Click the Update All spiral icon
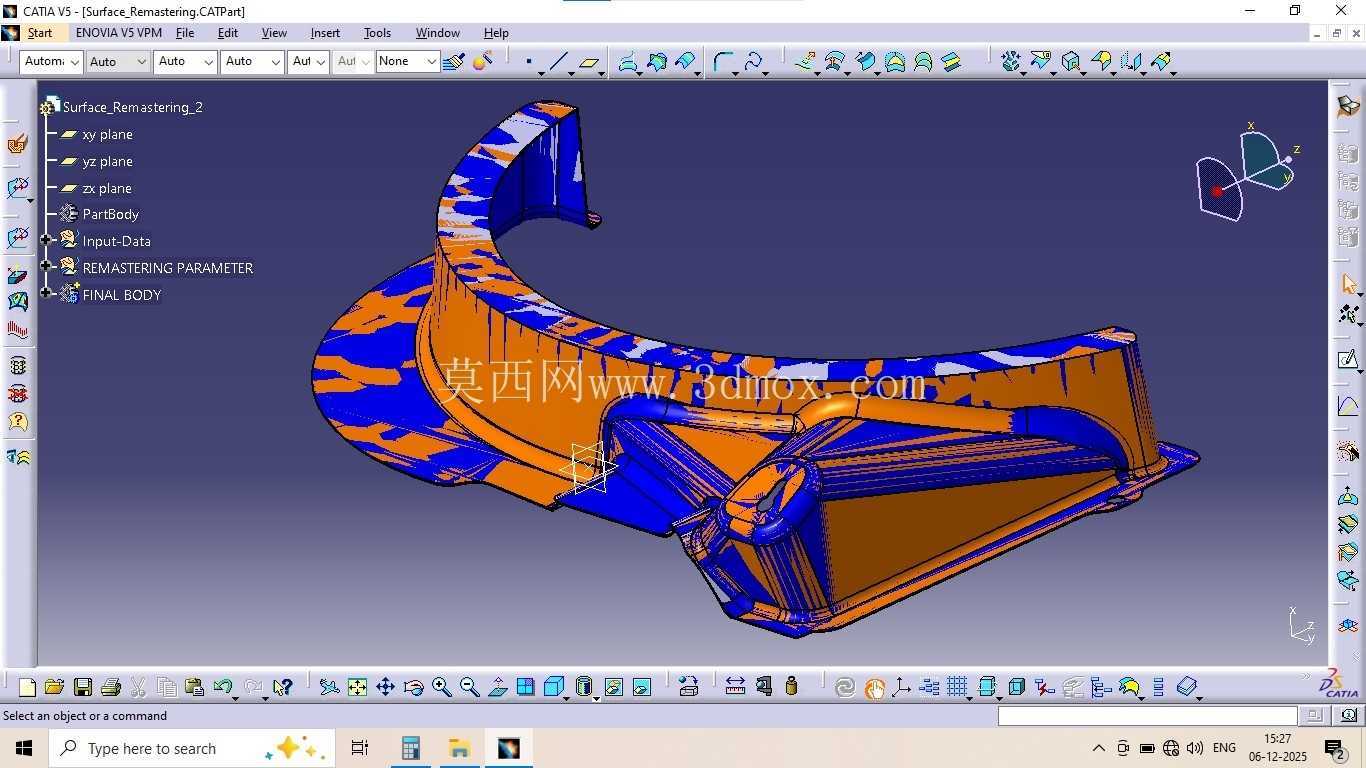This screenshot has width=1366, height=768. click(845, 687)
